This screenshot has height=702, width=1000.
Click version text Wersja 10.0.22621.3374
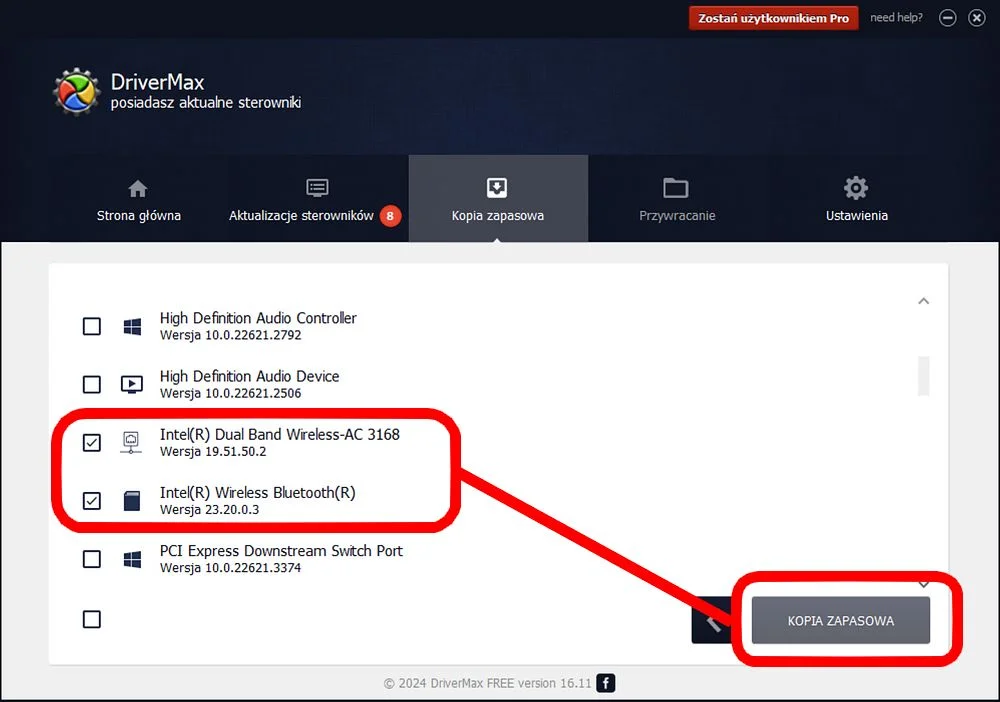[230, 567]
